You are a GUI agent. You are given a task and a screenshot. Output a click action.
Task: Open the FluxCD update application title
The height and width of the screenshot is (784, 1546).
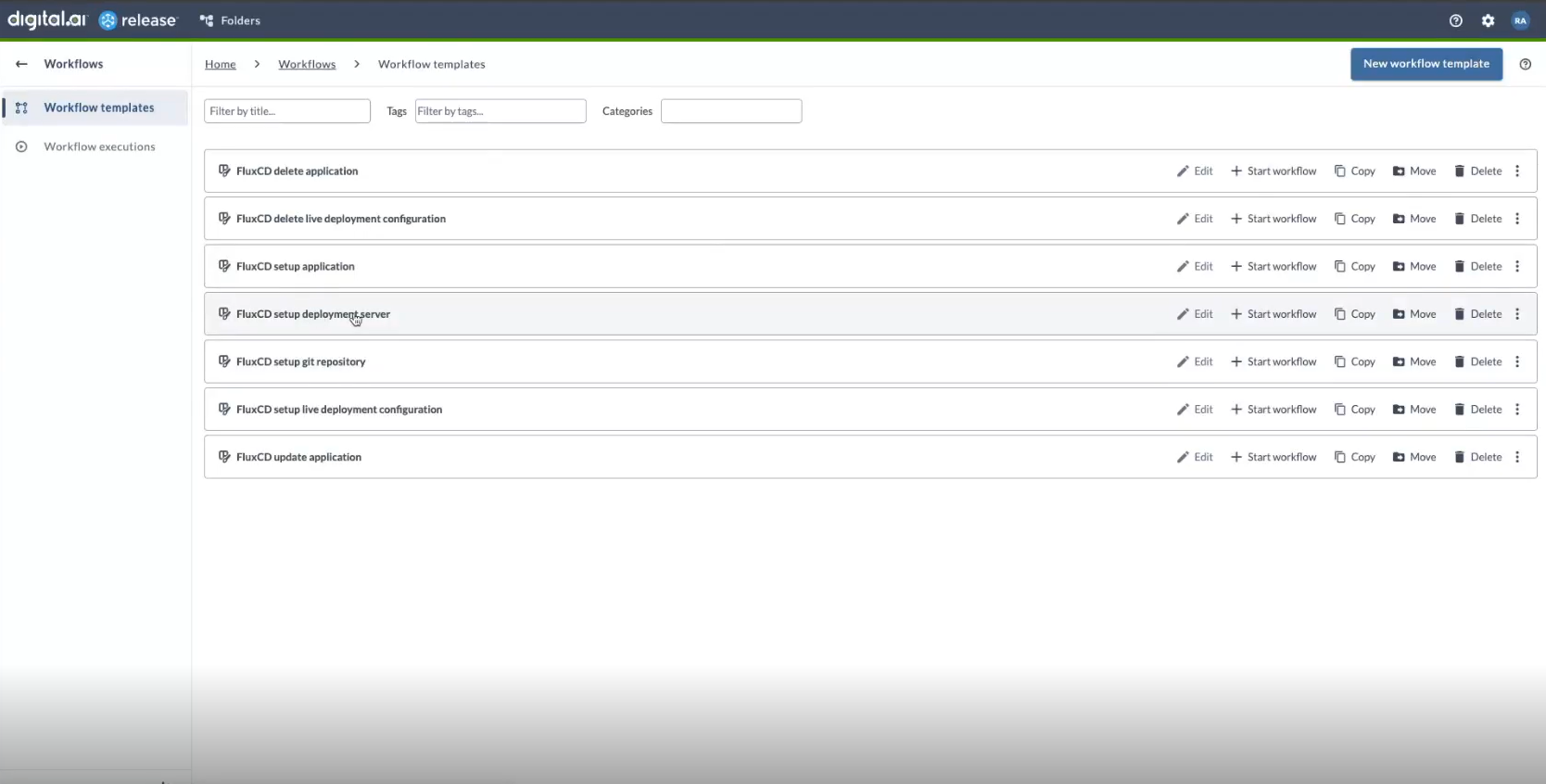298,457
